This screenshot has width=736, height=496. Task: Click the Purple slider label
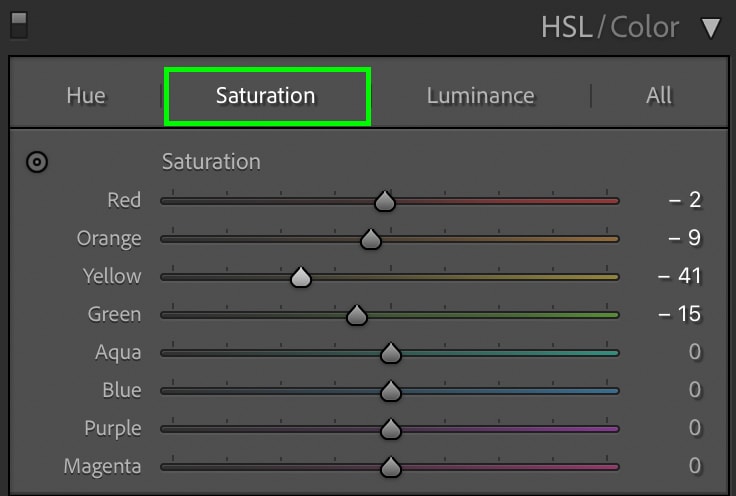(x=113, y=429)
